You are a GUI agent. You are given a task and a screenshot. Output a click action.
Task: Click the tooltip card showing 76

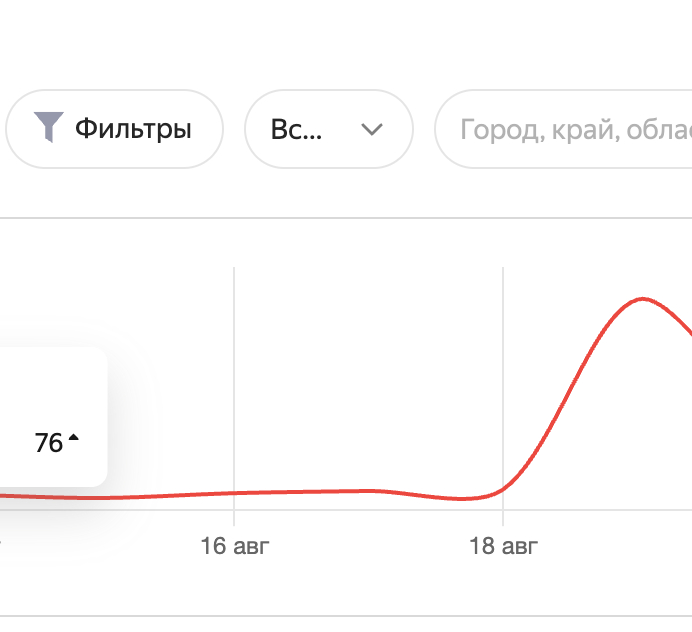53,417
